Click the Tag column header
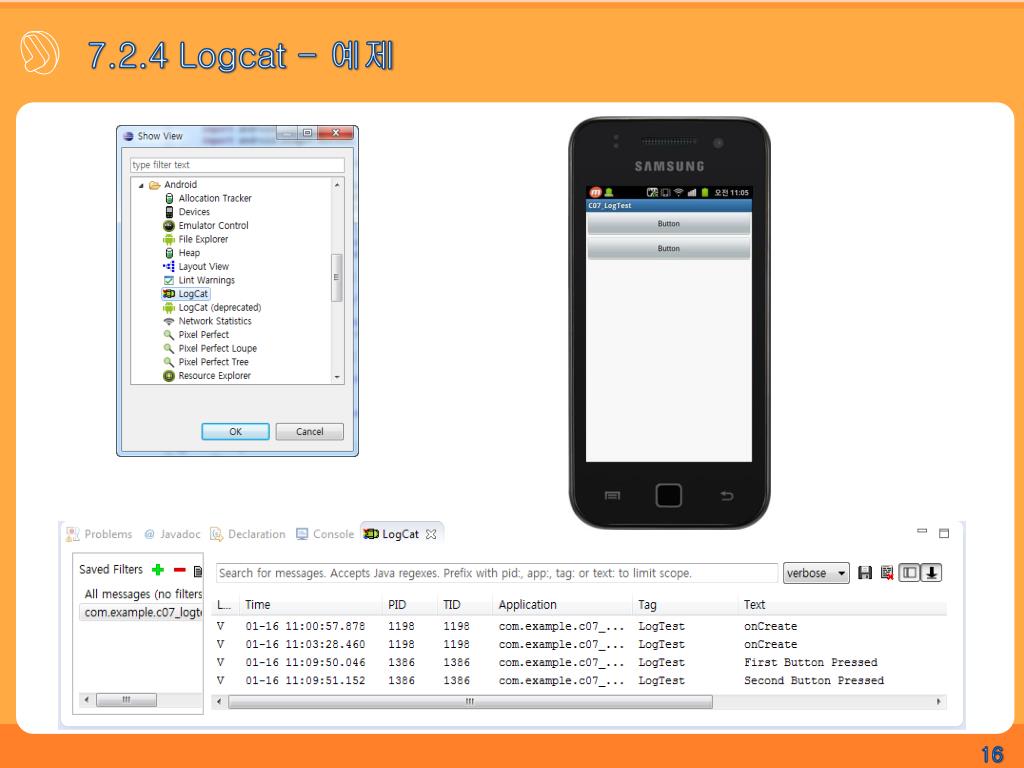The width and height of the screenshot is (1024, 768). coord(686,605)
